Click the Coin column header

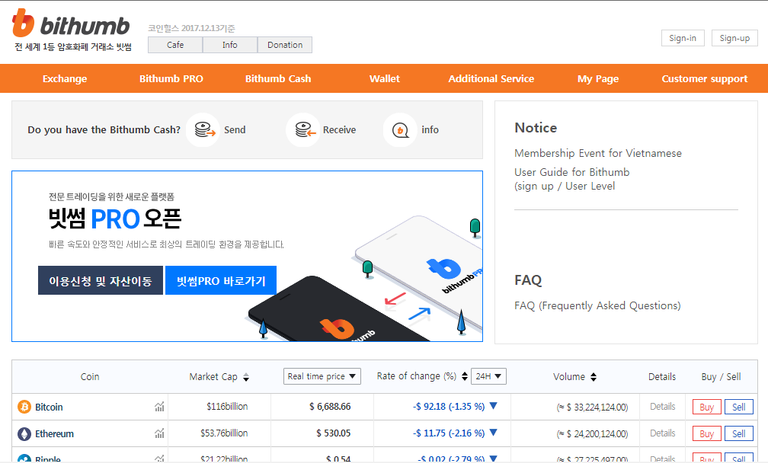(x=90, y=376)
